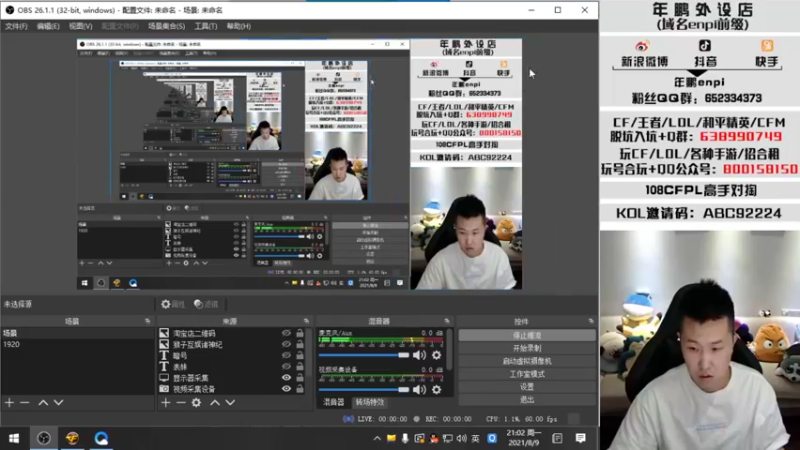Viewport: 800px width, 450px height.
Task: Pop out the 混音器 dock panel
Action: pyautogui.click(x=447, y=321)
